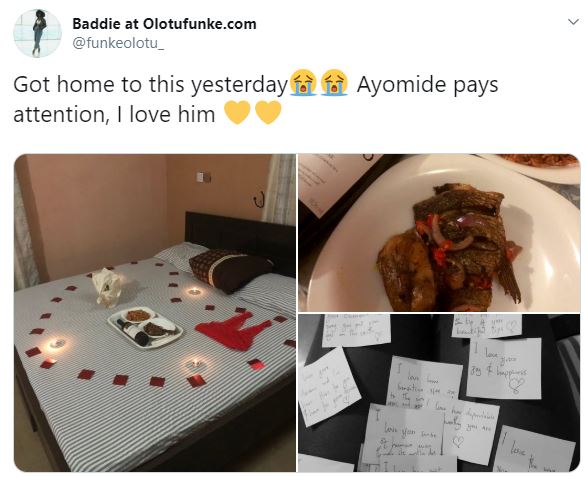Open Baddie at Olotufunke.com profile name
Image resolution: width=587 pixels, height=477 pixels.
point(164,24)
